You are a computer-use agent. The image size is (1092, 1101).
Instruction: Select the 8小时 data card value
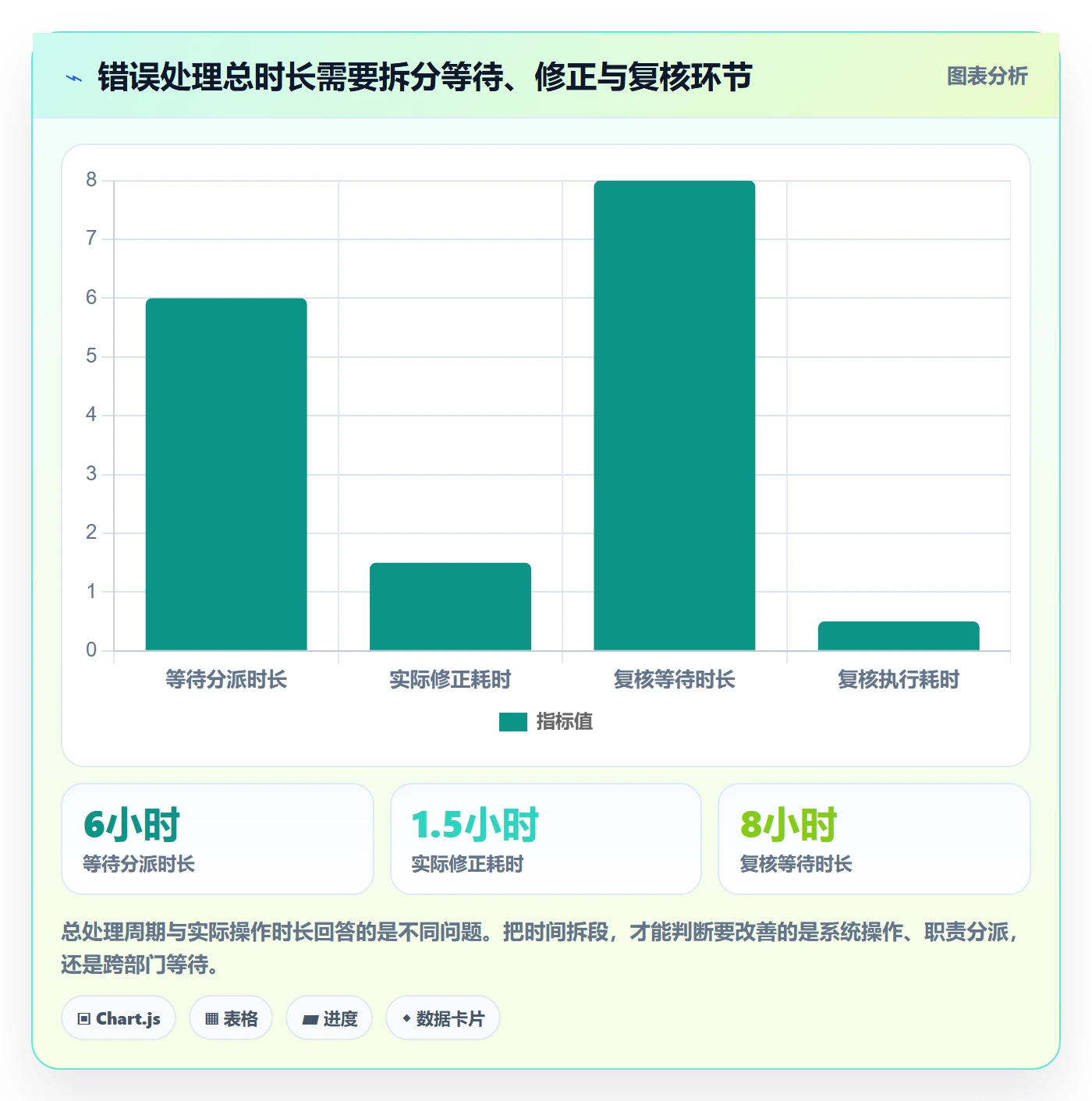coord(789,825)
